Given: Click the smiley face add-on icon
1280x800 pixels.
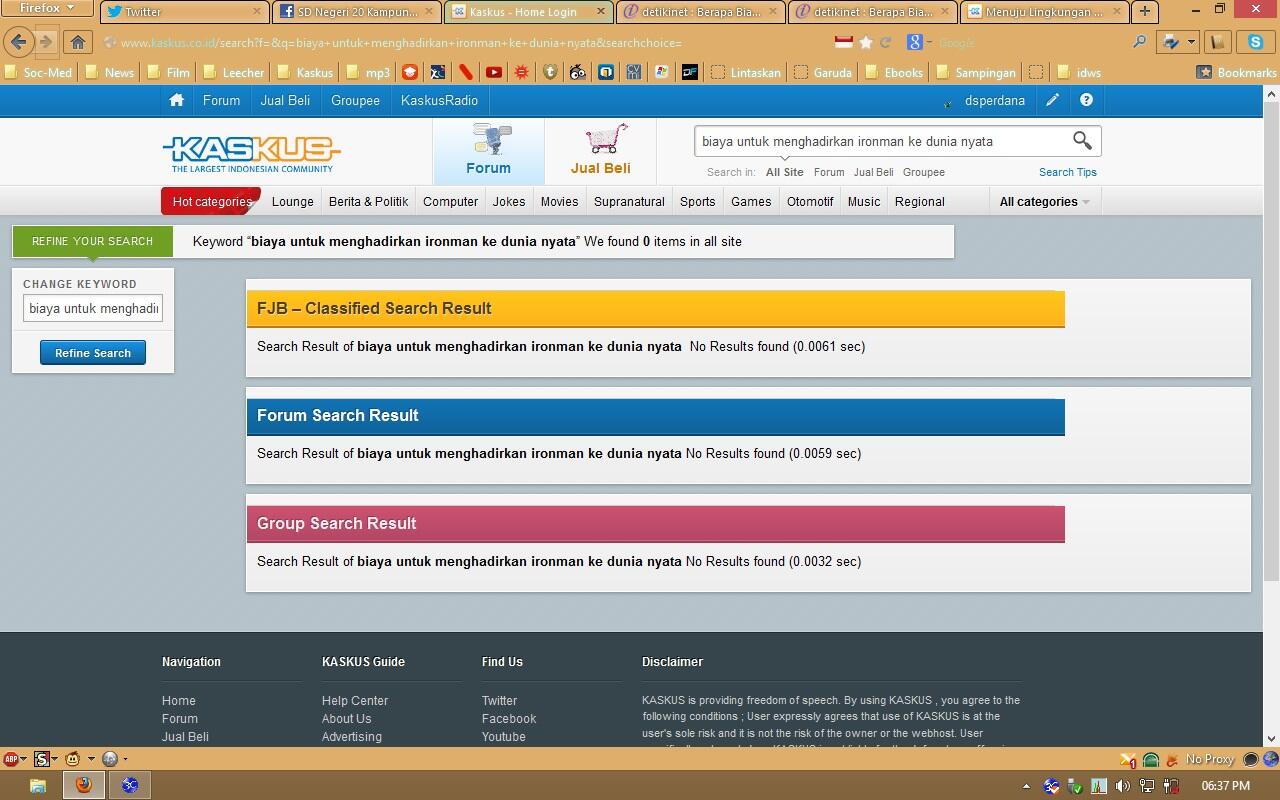Looking at the screenshot, I should click(73, 759).
